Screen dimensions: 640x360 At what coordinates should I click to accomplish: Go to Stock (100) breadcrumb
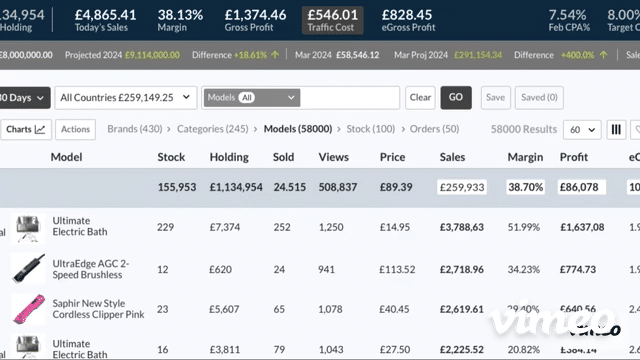click(371, 129)
